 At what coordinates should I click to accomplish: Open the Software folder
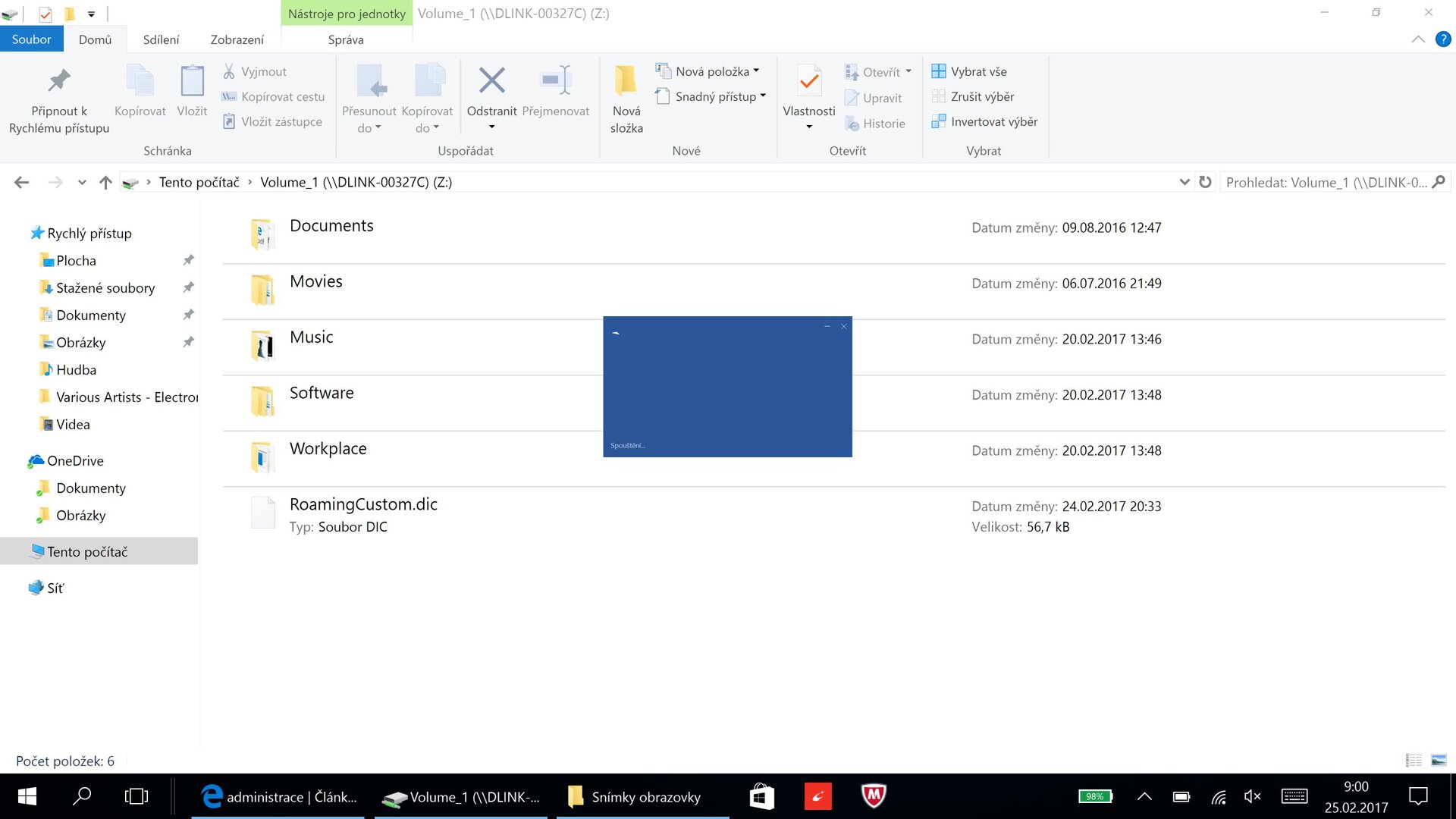pyautogui.click(x=322, y=393)
